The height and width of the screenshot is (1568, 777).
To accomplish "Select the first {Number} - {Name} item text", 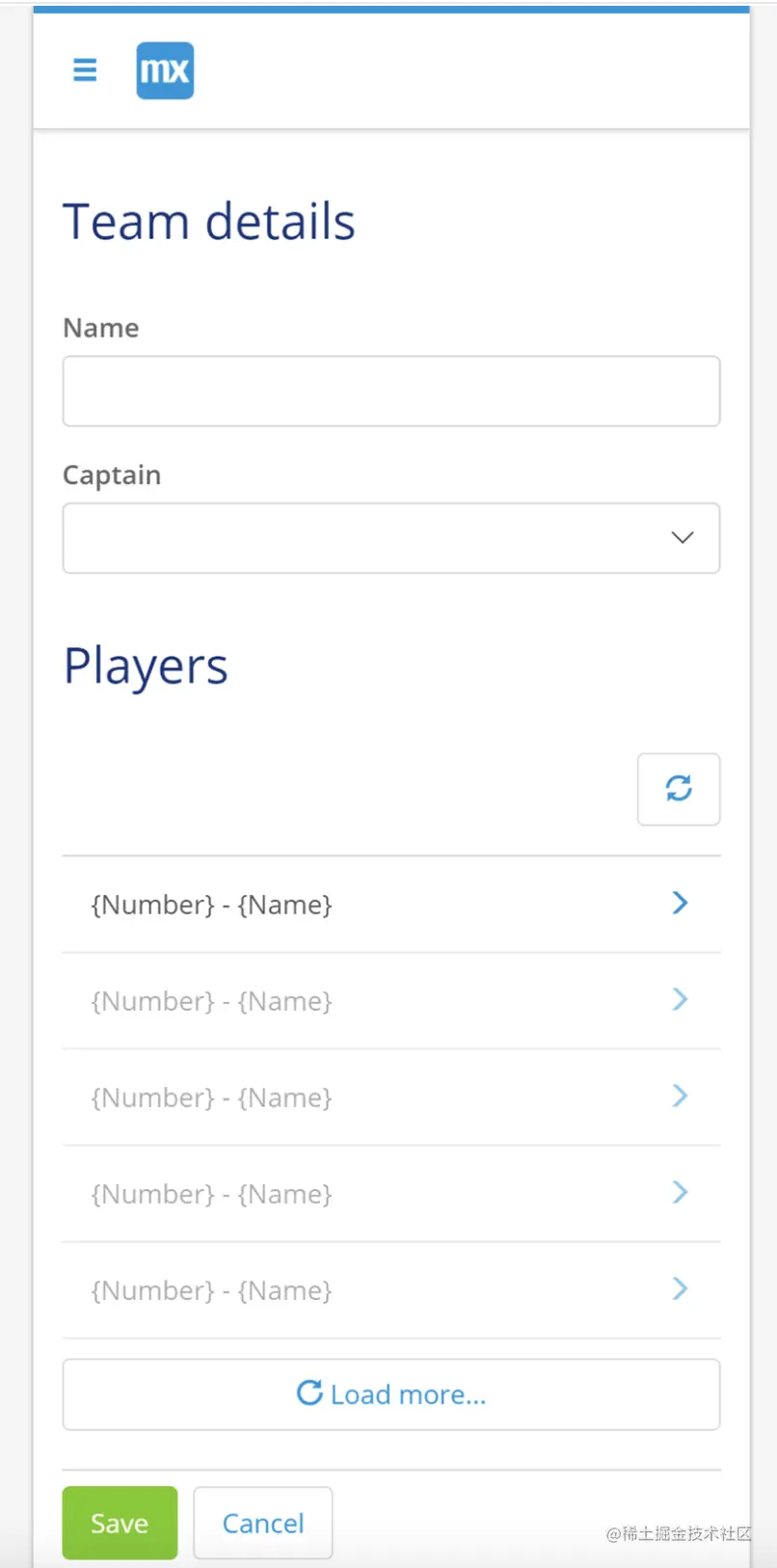I will pos(211,905).
